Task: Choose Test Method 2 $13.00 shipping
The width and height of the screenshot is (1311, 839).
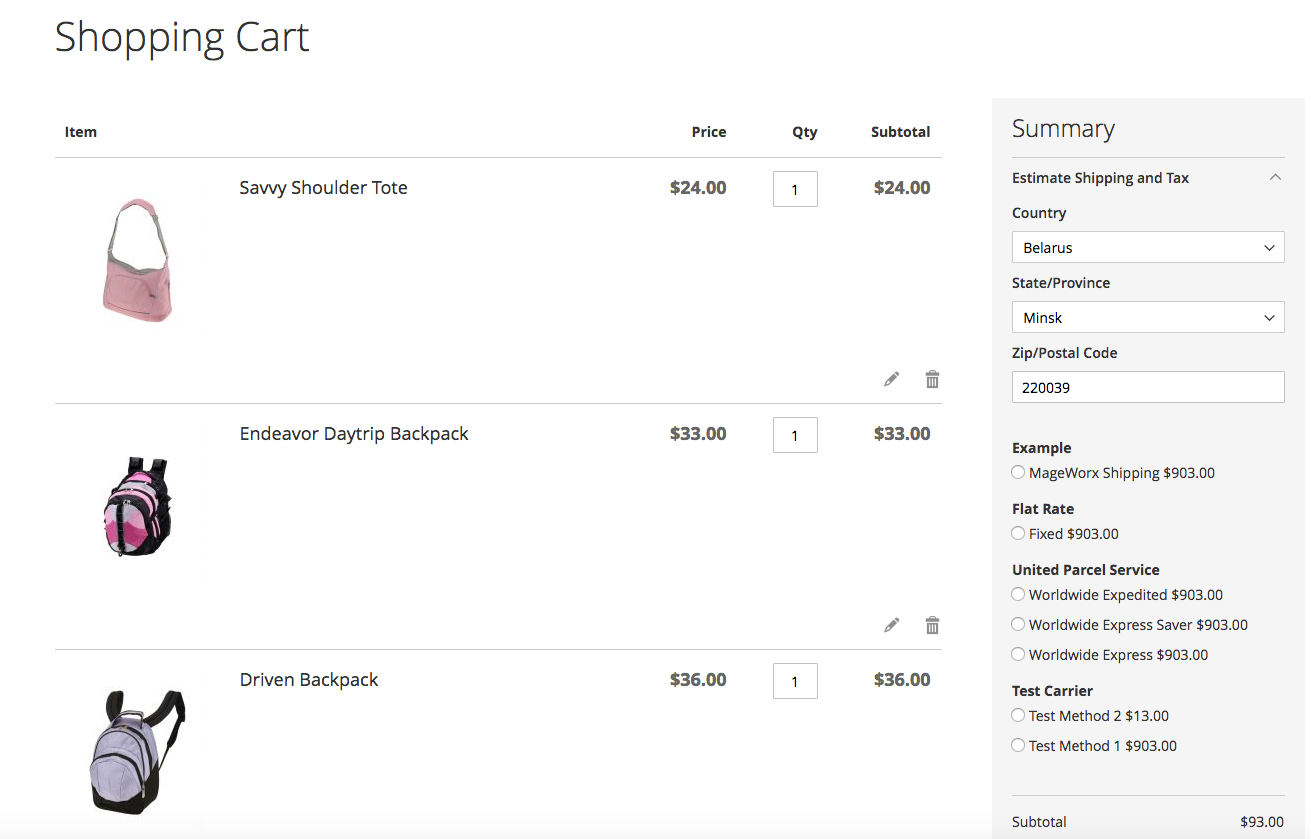Action: pos(1018,715)
